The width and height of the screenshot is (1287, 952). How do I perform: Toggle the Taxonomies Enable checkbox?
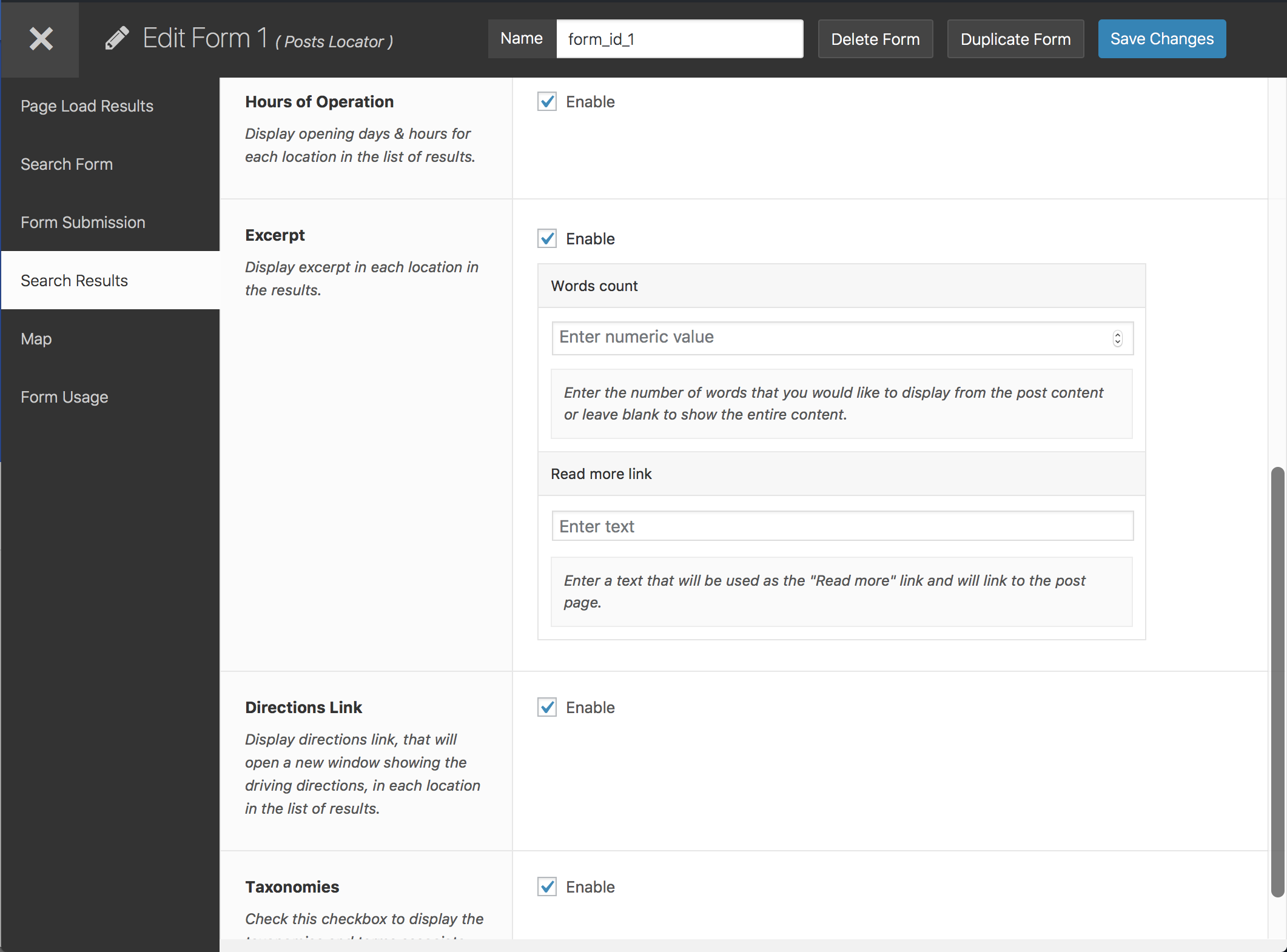(x=548, y=887)
